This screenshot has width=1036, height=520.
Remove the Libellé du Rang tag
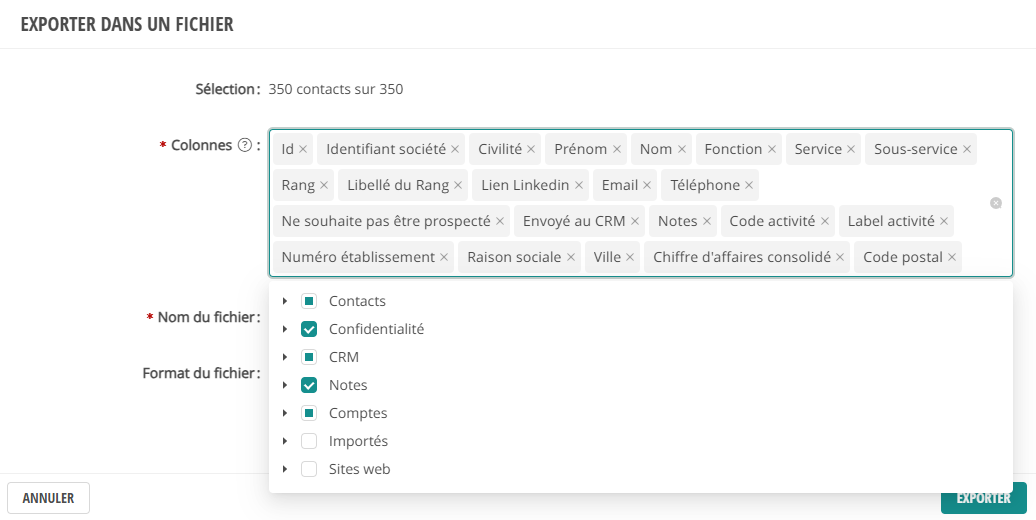pyautogui.click(x=458, y=186)
